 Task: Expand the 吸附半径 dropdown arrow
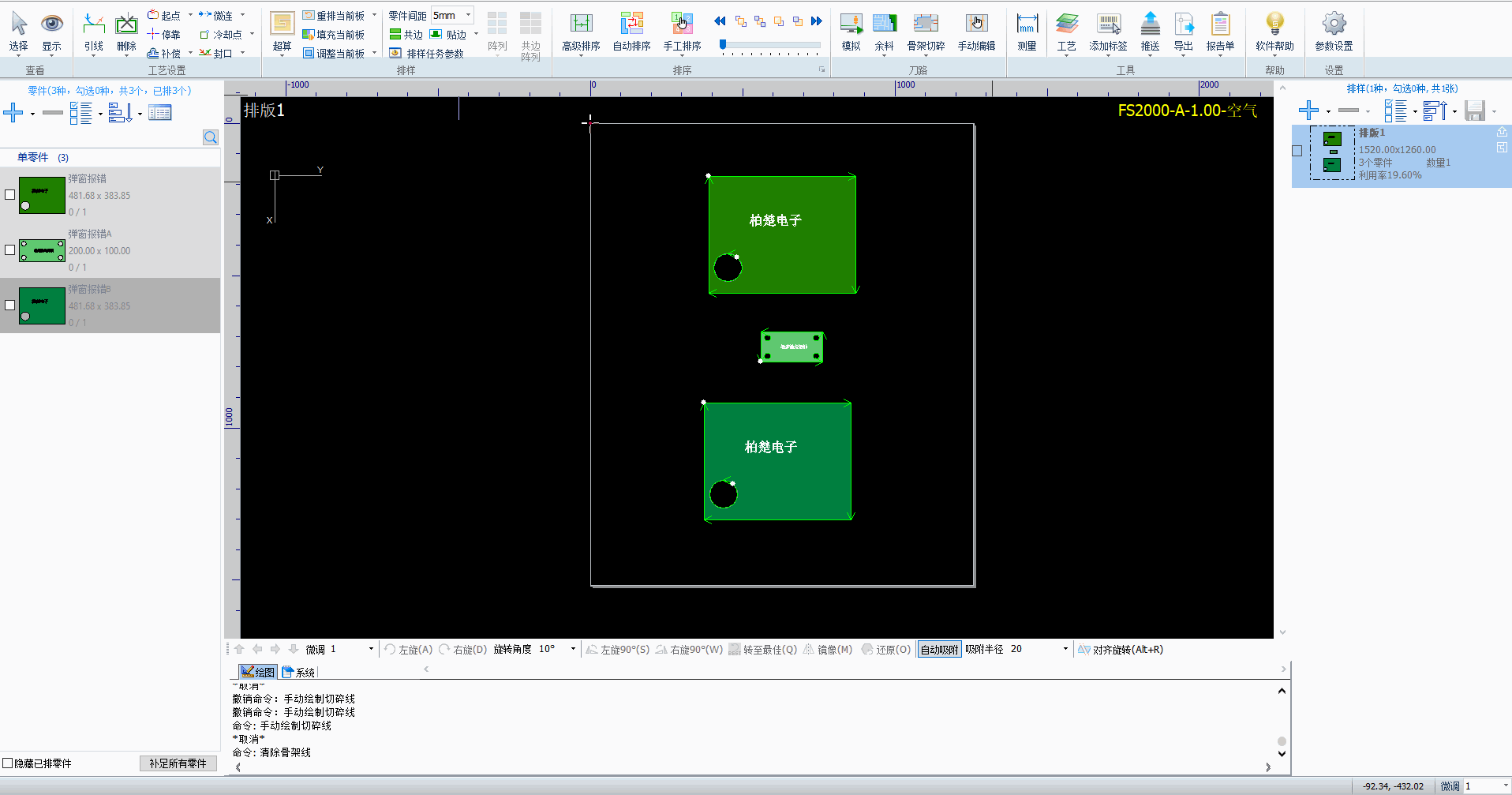click(x=1065, y=649)
